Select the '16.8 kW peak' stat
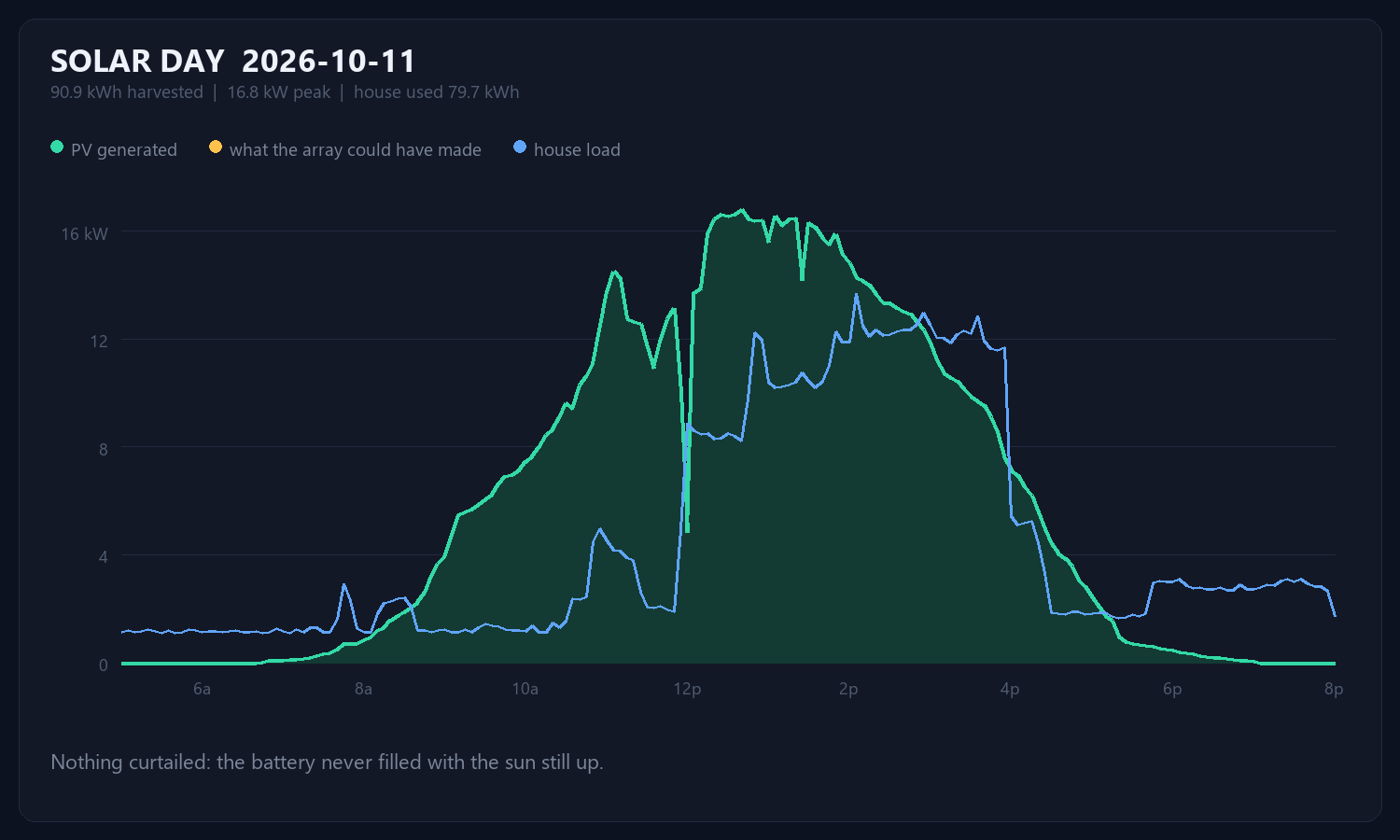The height and width of the screenshot is (840, 1400). pyautogui.click(x=279, y=92)
